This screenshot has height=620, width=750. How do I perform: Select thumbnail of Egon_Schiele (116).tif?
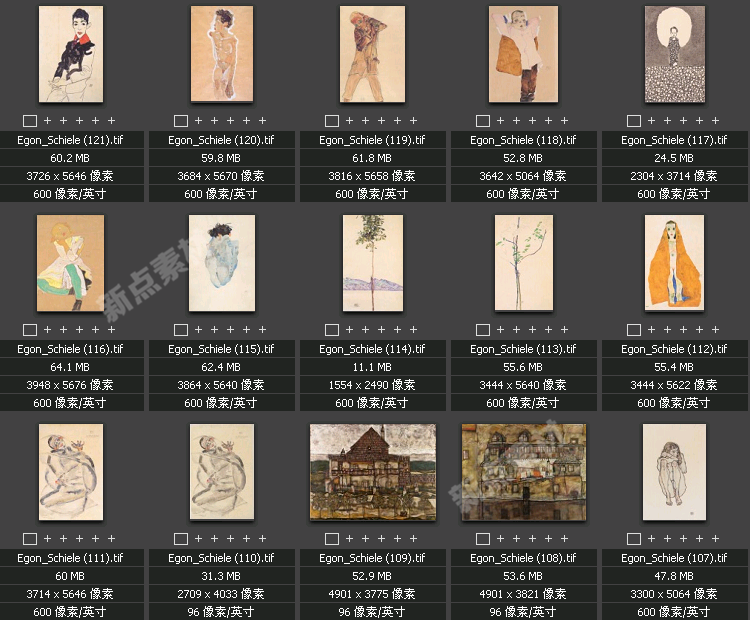[70, 263]
